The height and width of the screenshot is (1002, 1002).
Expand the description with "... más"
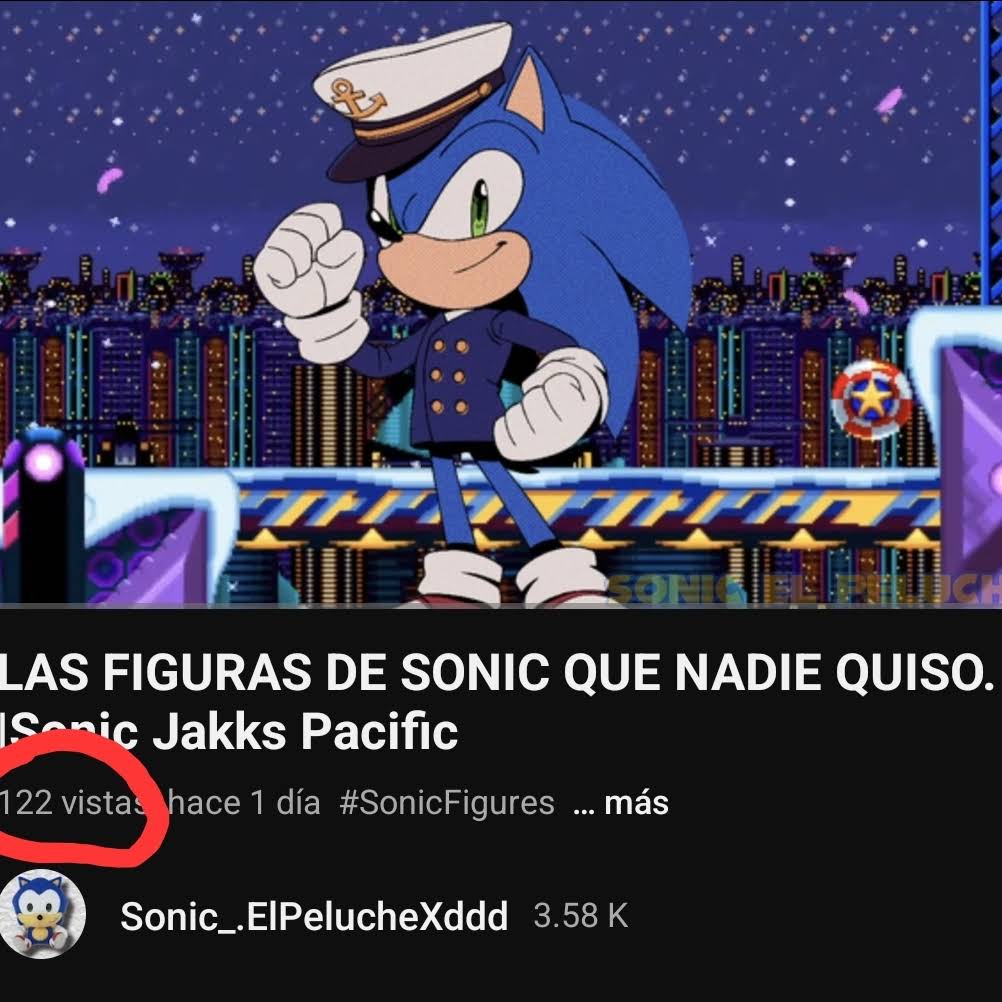pos(620,803)
